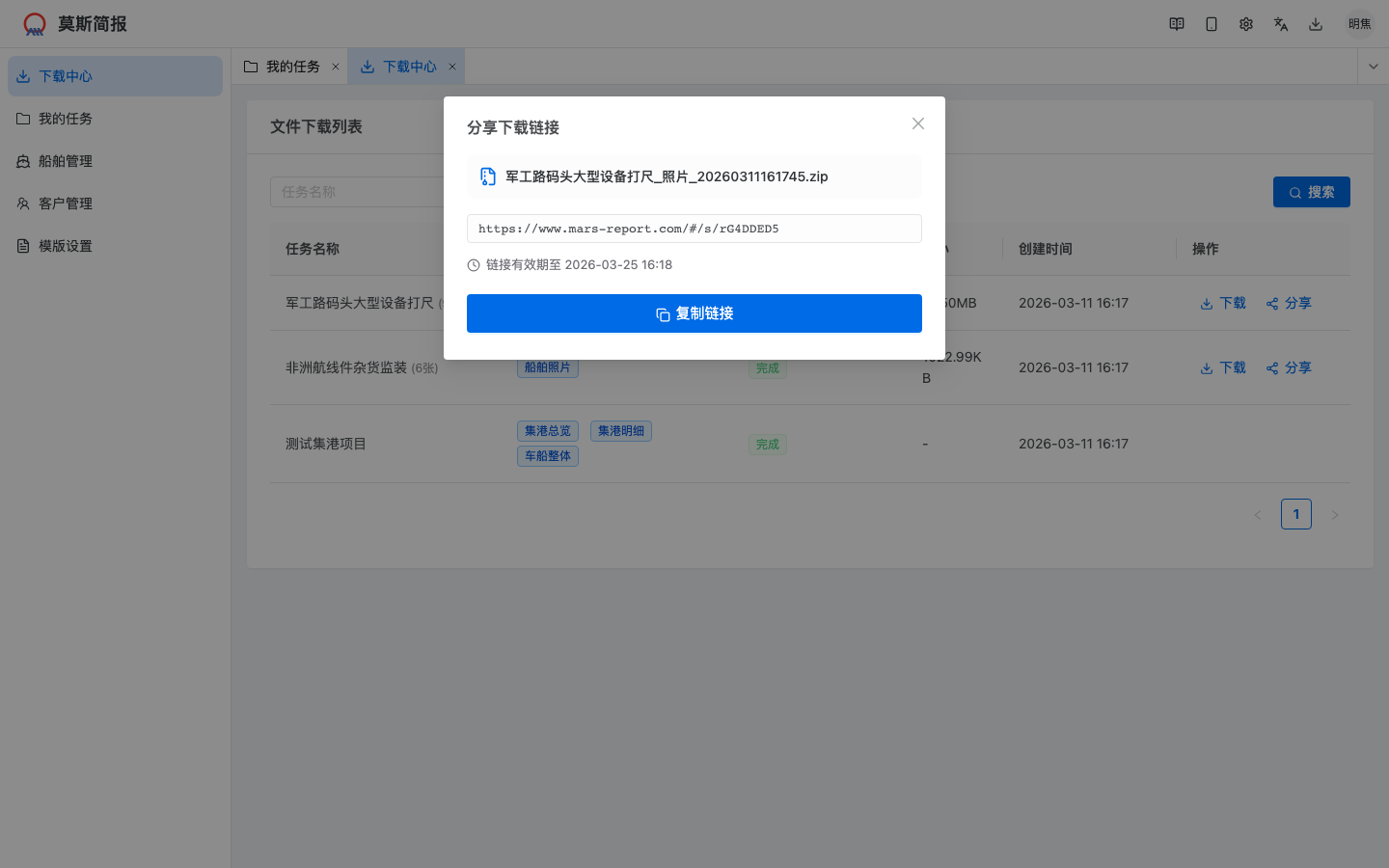The height and width of the screenshot is (868, 1389).
Task: Select the share link URL field
Action: click(694, 229)
